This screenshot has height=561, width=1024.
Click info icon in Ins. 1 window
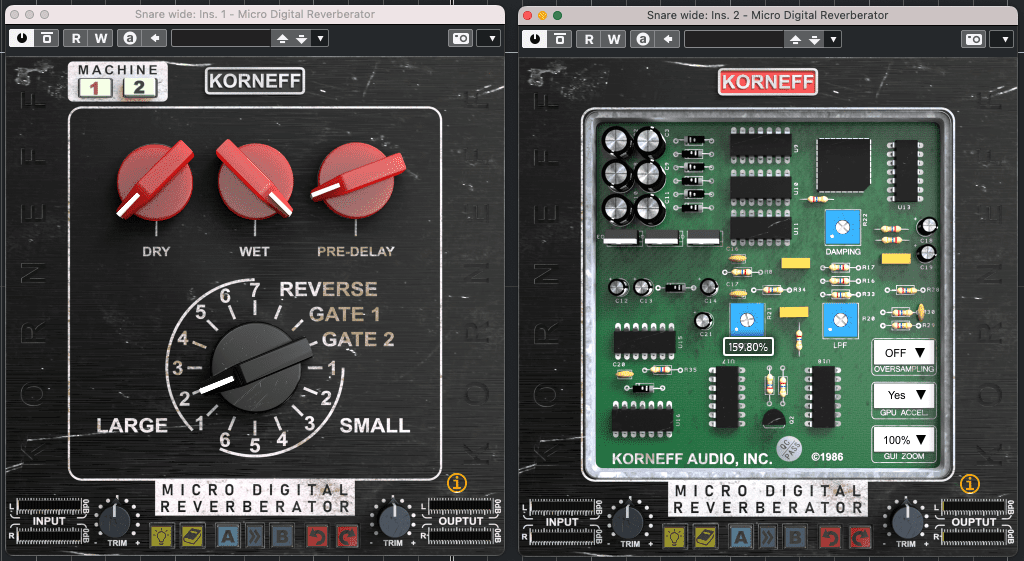click(x=457, y=483)
